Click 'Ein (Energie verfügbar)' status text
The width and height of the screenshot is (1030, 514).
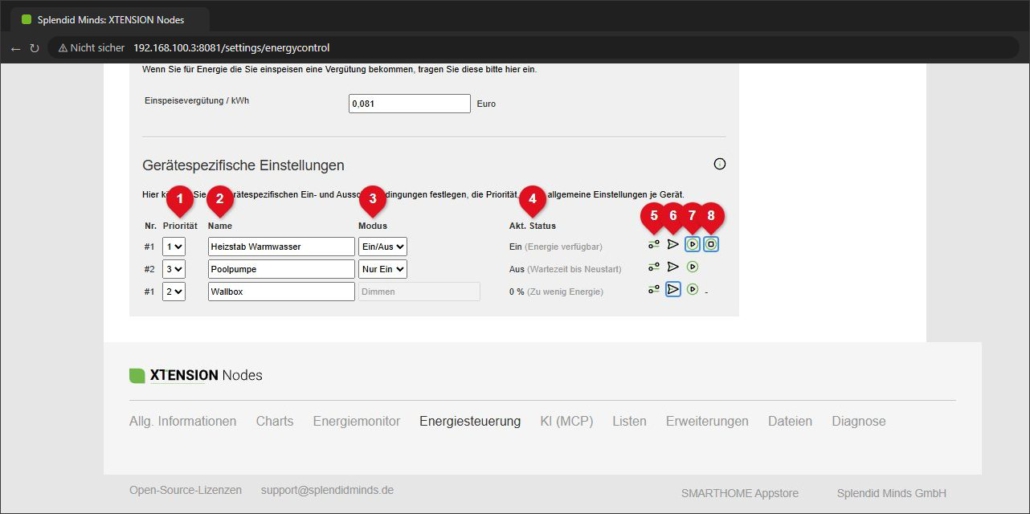click(x=555, y=246)
